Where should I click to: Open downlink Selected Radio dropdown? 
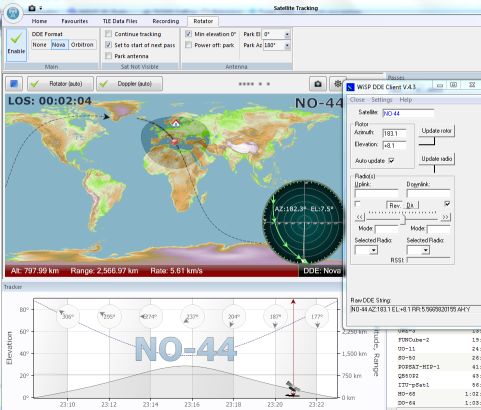tap(426, 250)
